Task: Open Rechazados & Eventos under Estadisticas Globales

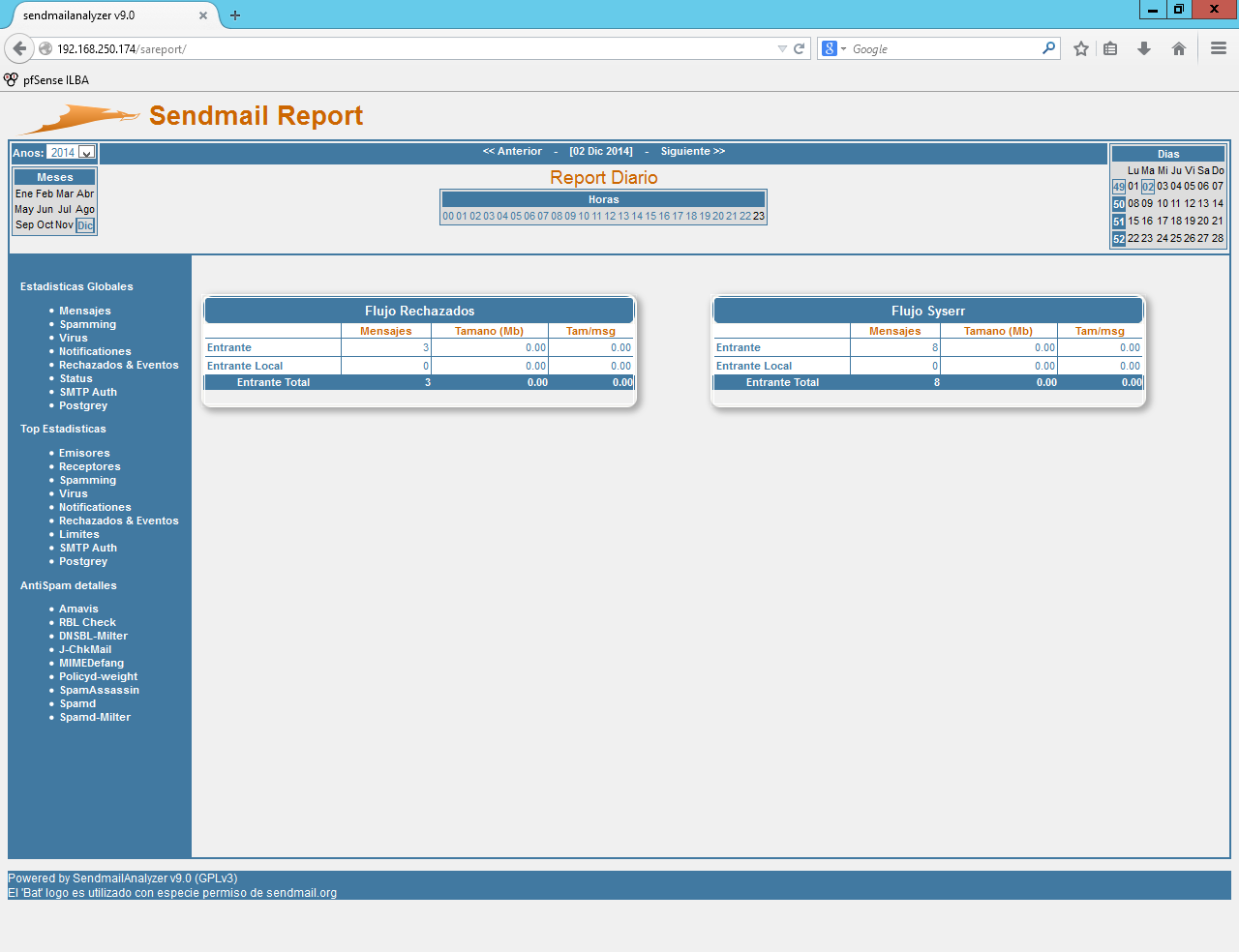Action: click(x=119, y=365)
